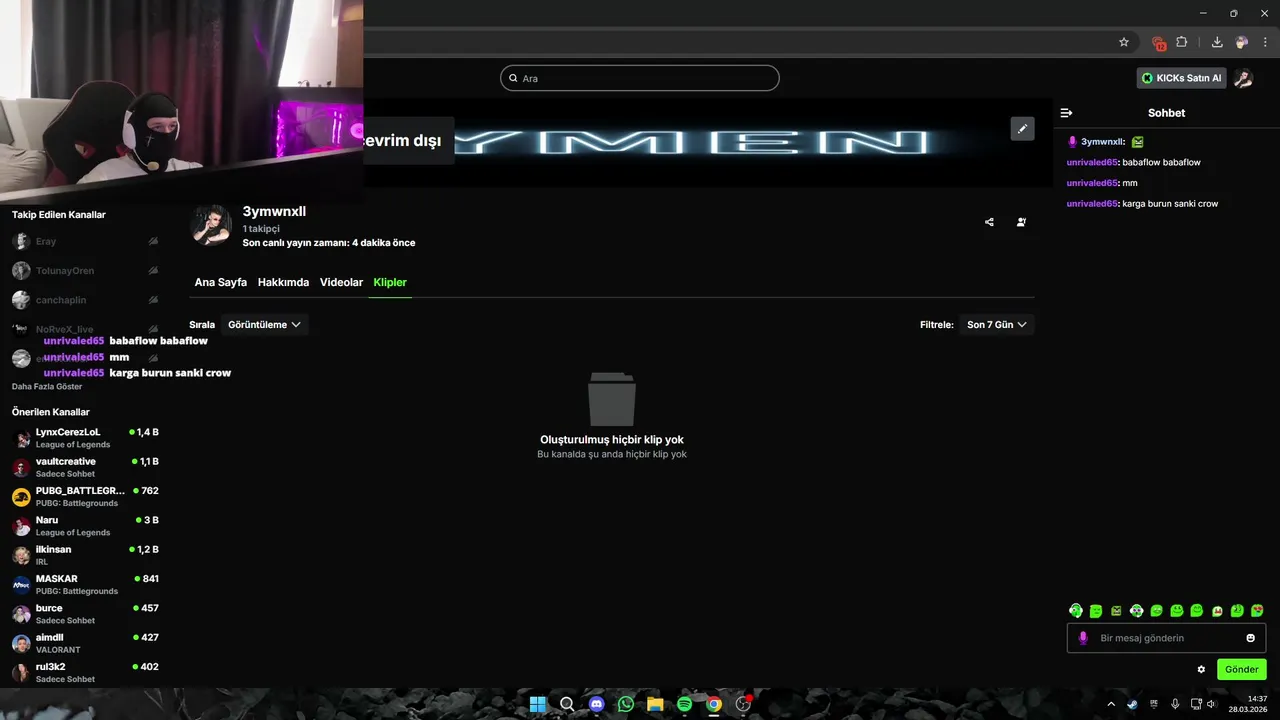Open the Chrome three-dot menu
Viewport: 1280px width, 720px height.
[x=1265, y=42]
